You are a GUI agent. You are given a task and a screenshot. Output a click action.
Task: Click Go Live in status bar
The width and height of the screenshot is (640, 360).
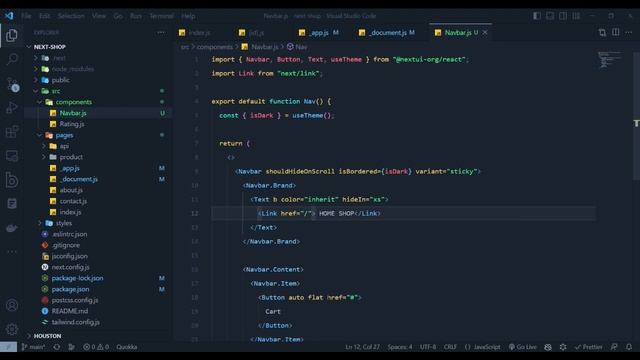pyautogui.click(x=523, y=347)
